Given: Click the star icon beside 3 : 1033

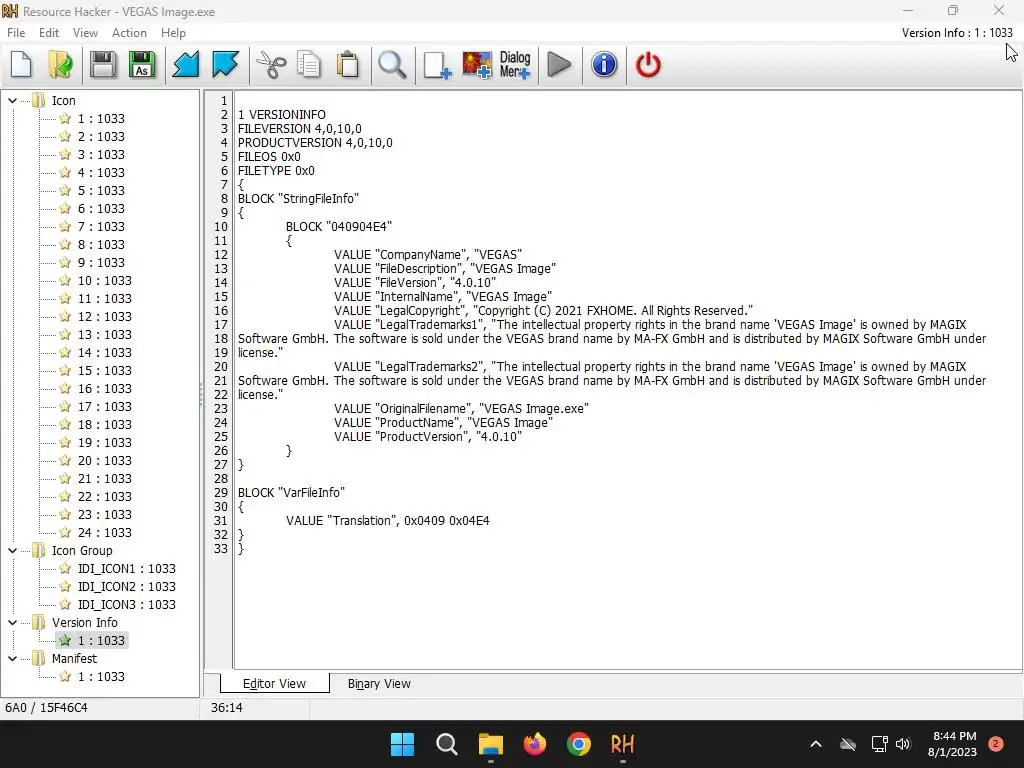Looking at the screenshot, I should pyautogui.click(x=65, y=154).
